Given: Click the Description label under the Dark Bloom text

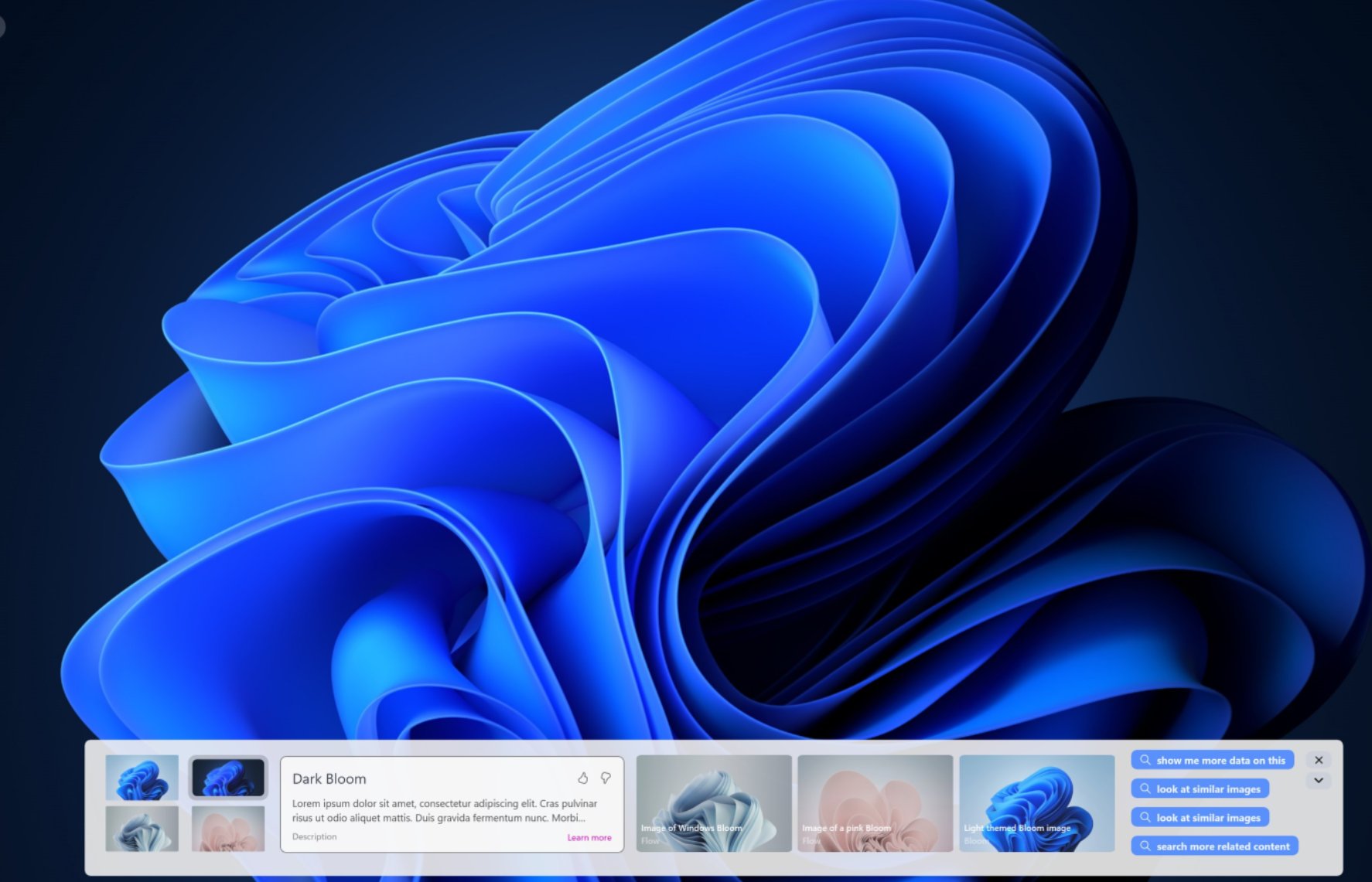Looking at the screenshot, I should 314,836.
